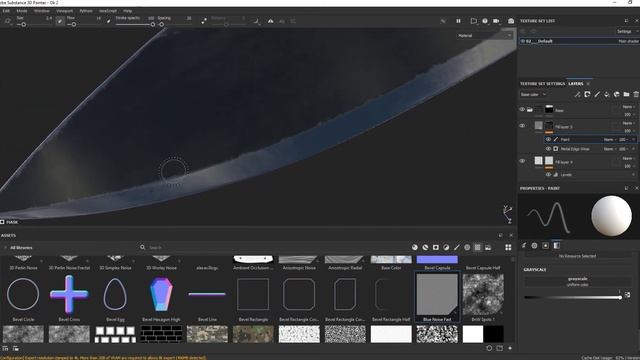Open the Grayscale channel properties tab icon
640x360 pixels.
point(556,245)
